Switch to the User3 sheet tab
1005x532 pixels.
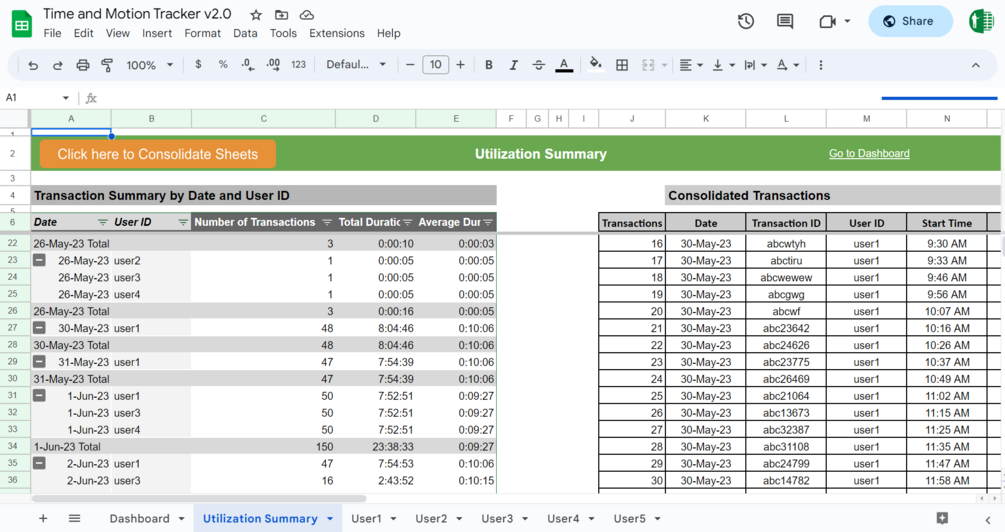click(497, 519)
